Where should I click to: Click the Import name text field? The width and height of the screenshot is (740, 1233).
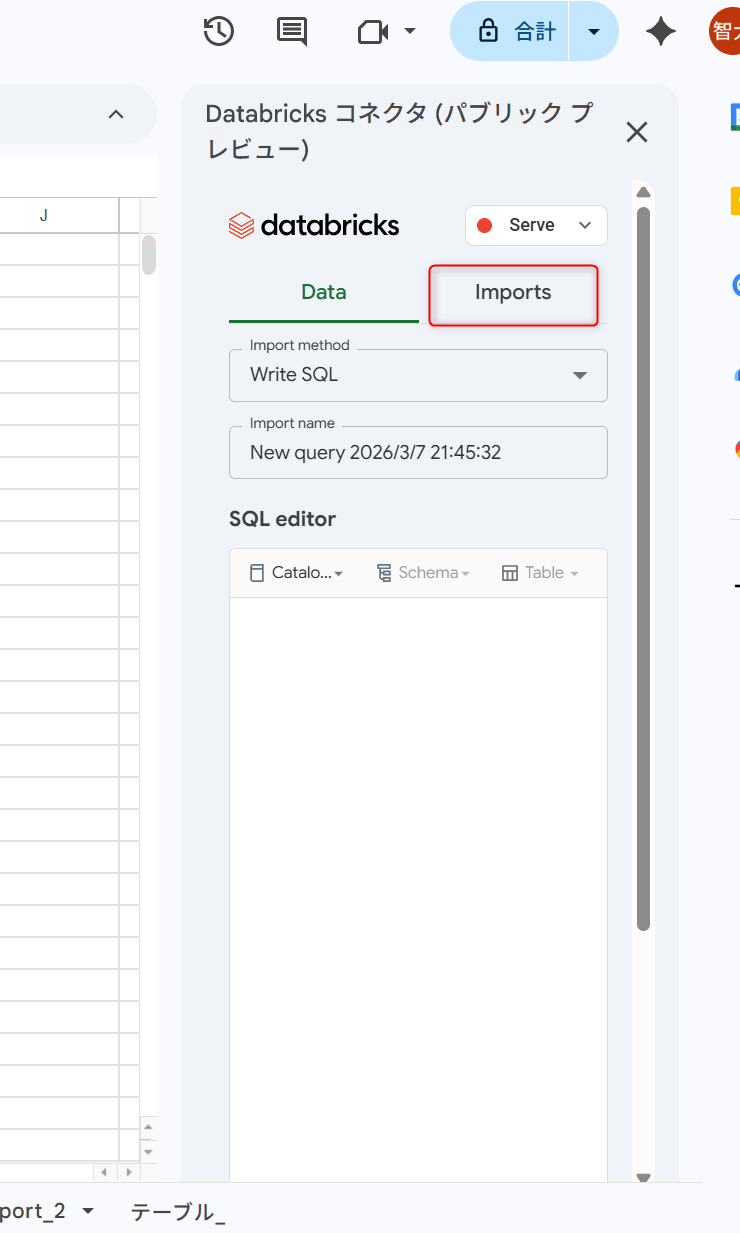[418, 453]
